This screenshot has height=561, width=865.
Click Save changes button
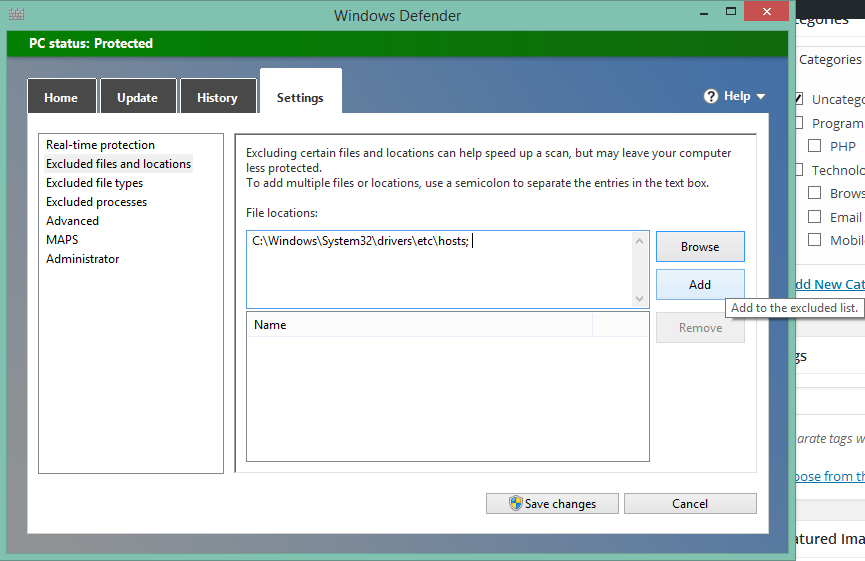click(552, 504)
